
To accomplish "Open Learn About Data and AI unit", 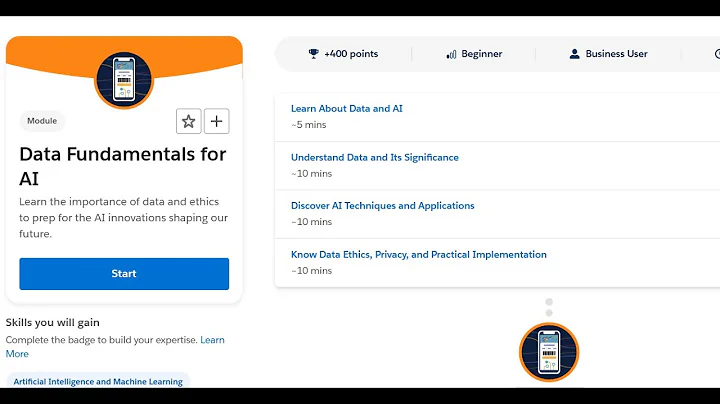I will tap(347, 108).
